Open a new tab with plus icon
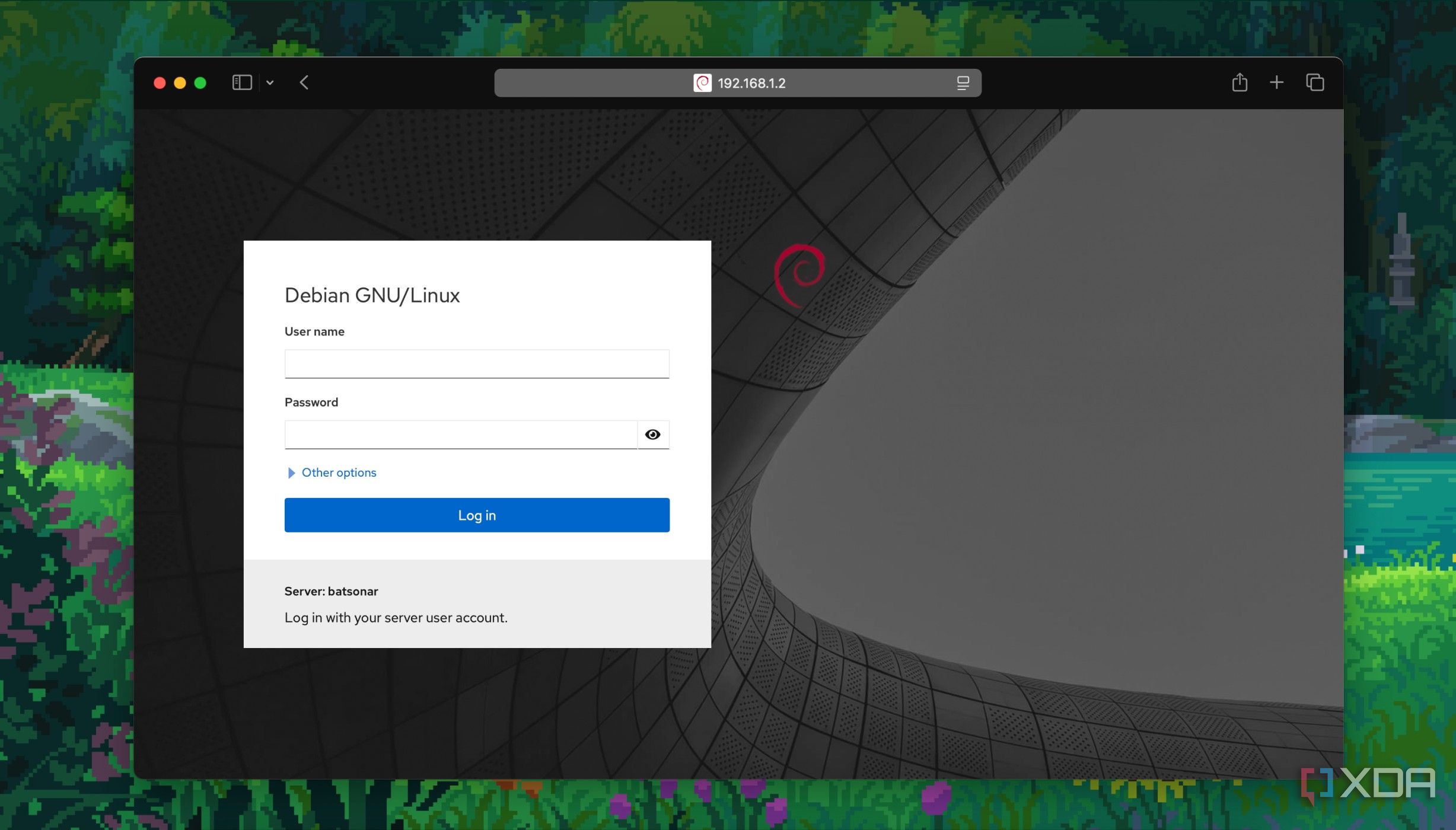The width and height of the screenshot is (1456, 830). (1276, 82)
